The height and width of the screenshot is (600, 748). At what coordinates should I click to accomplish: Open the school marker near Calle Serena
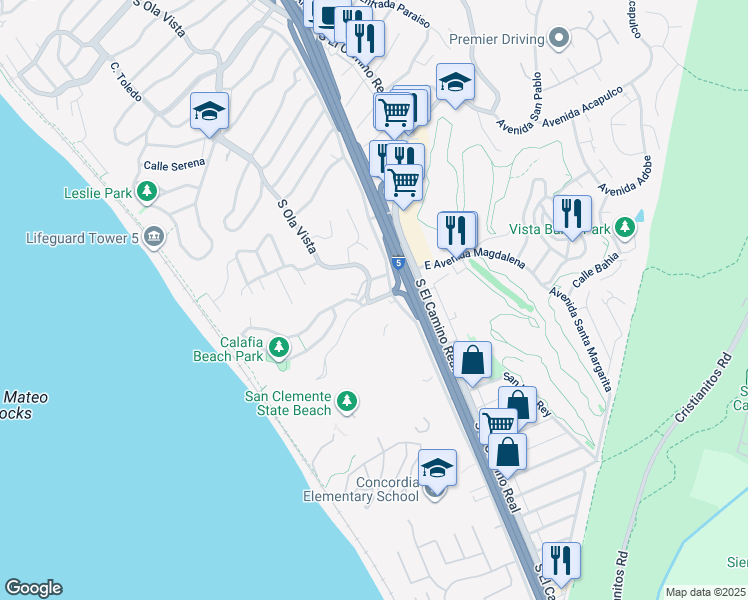coord(209,115)
